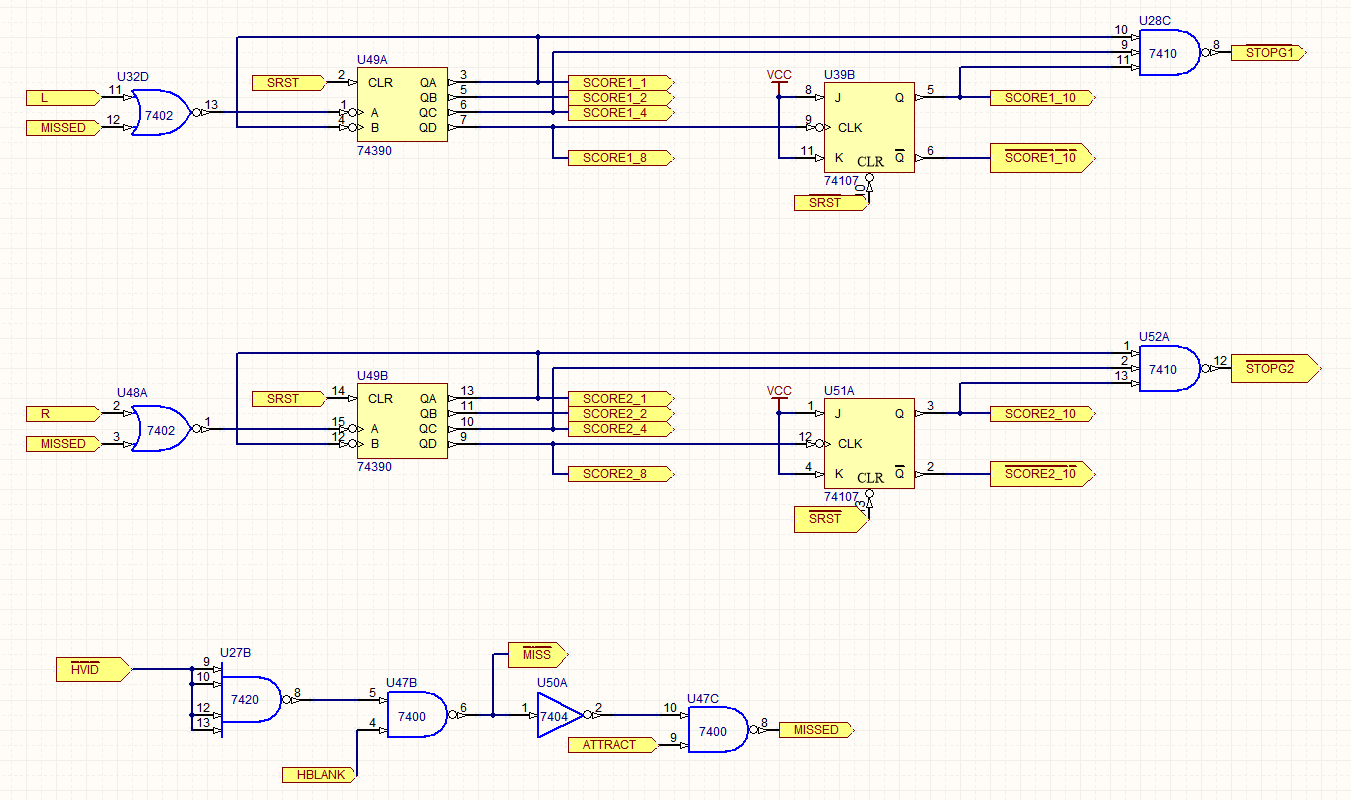
Task: Click the U47C designator text
Action: click(x=703, y=699)
